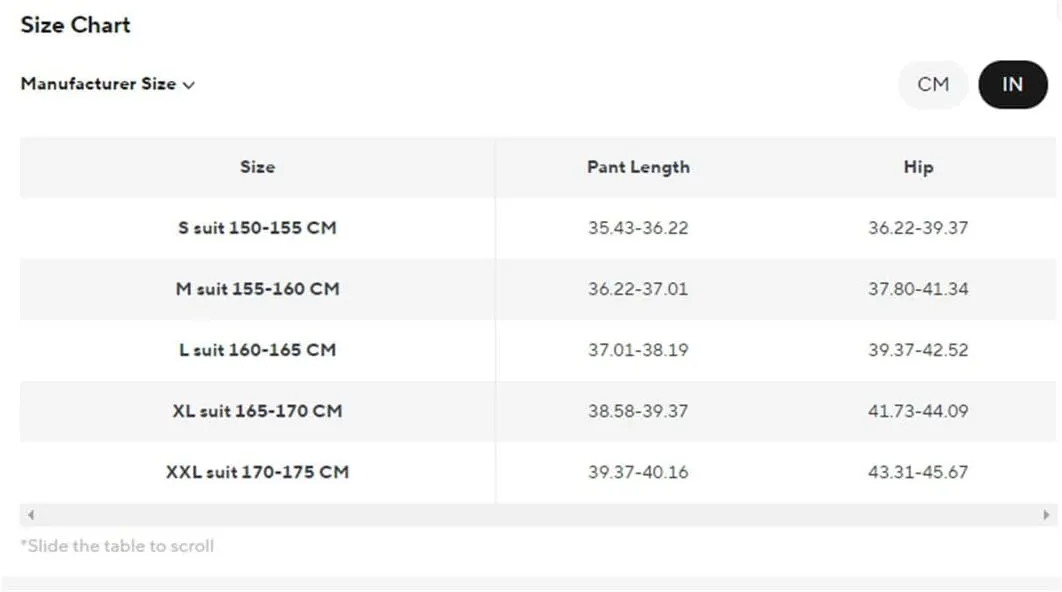Screen dimensions: 1062x592
Task: Click the chevron next to Manufacturer Size
Action: (189, 85)
